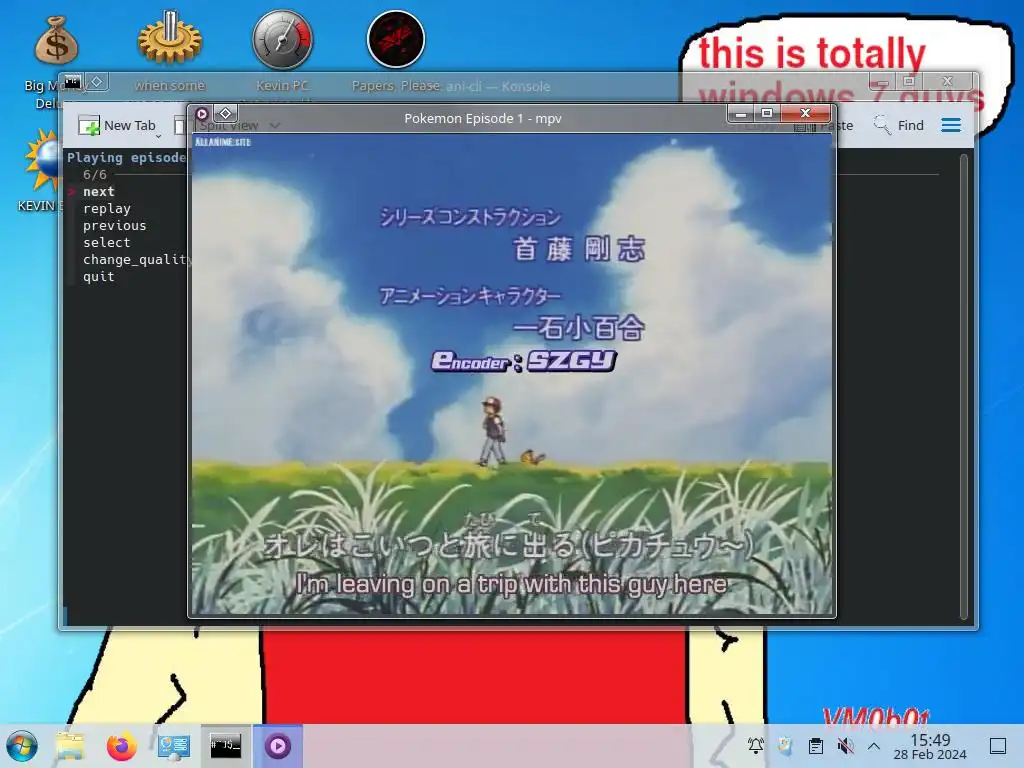
Task: Maximize the mpv player window
Action: point(767,114)
